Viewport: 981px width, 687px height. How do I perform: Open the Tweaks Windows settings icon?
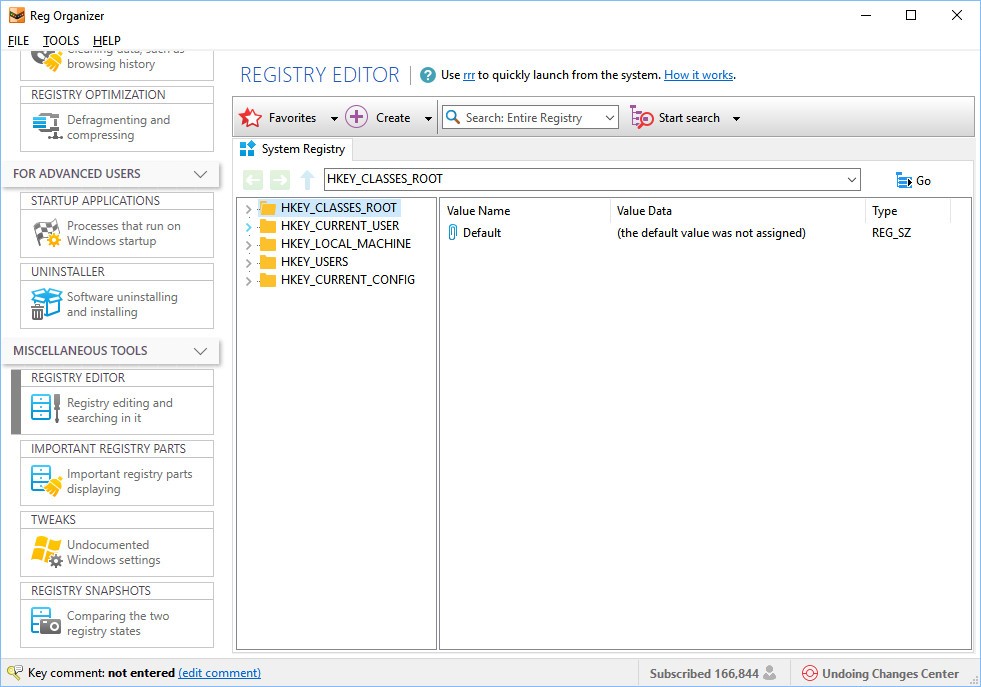pos(46,552)
